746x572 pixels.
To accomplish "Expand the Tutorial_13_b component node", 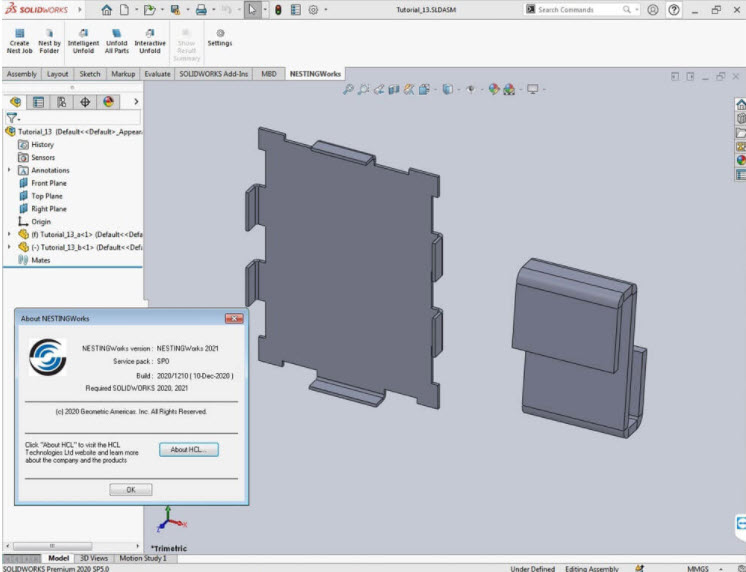I will [10, 247].
